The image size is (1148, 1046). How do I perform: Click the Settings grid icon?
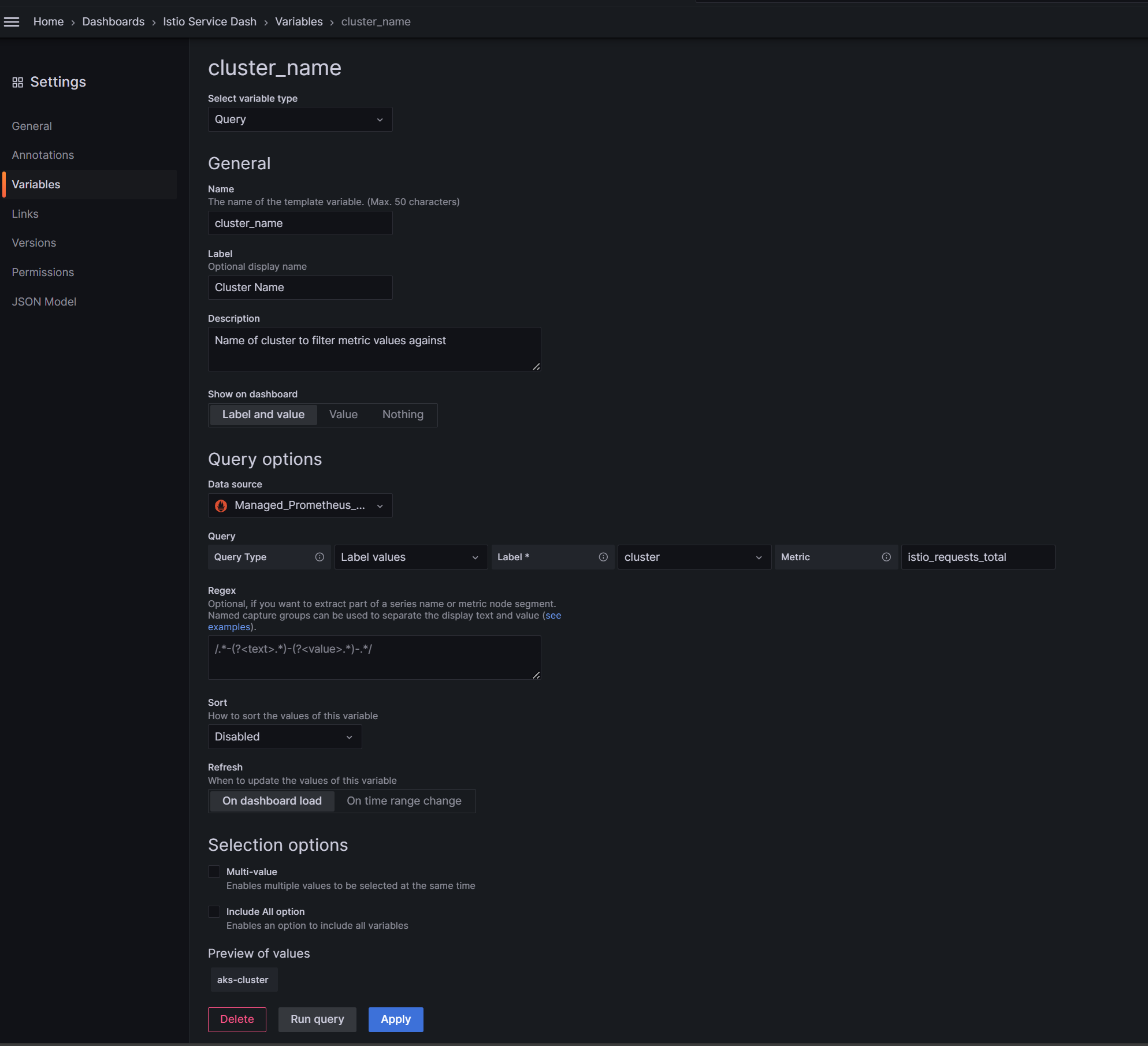coord(17,83)
